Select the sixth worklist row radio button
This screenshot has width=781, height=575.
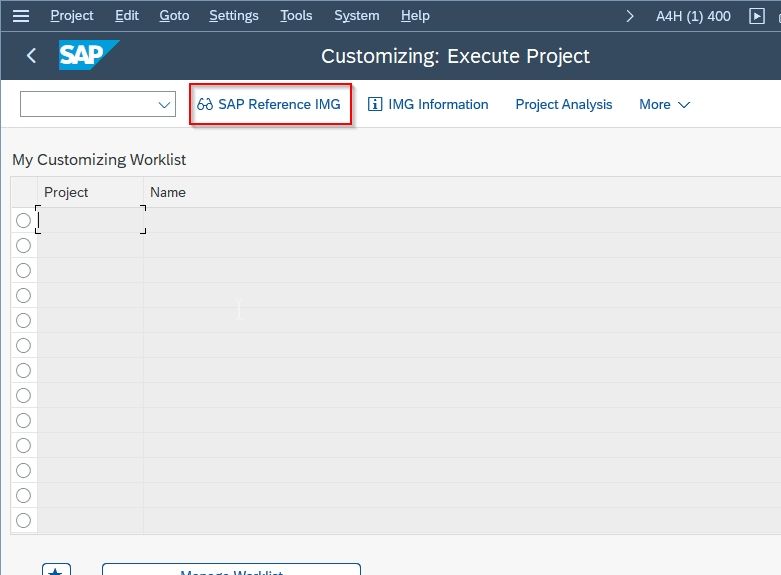tap(23, 345)
